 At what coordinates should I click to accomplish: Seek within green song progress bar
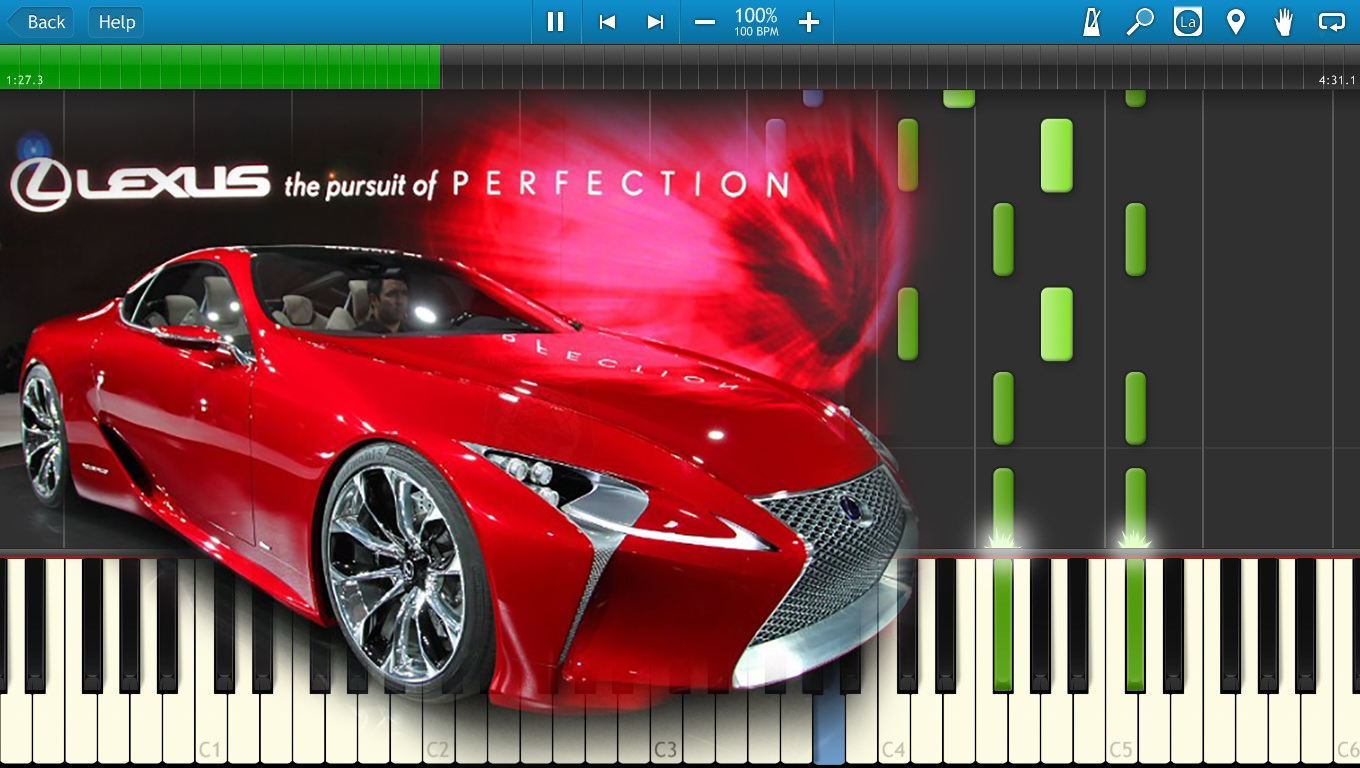pyautogui.click(x=220, y=66)
